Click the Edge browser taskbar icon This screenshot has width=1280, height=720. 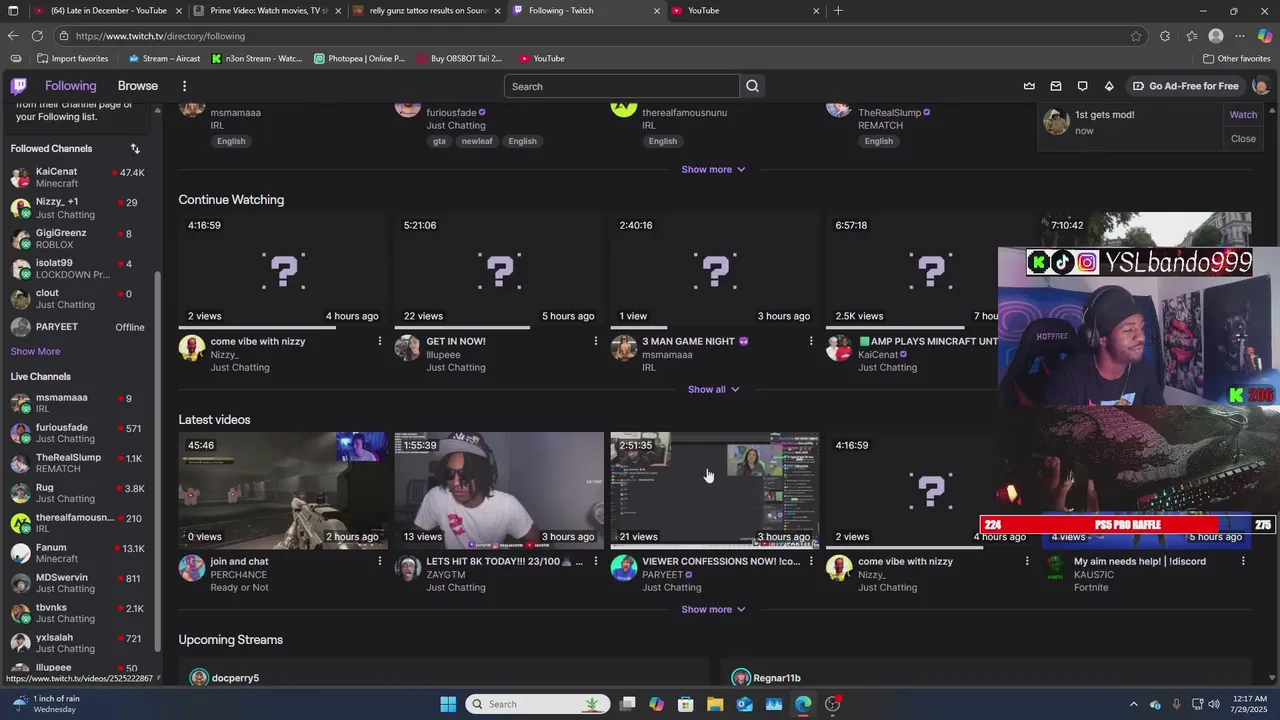pyautogui.click(x=803, y=704)
